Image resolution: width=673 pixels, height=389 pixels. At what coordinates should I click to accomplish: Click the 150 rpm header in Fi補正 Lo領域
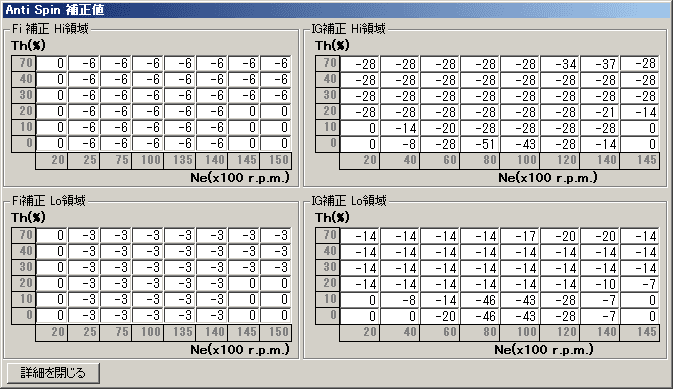[276, 332]
